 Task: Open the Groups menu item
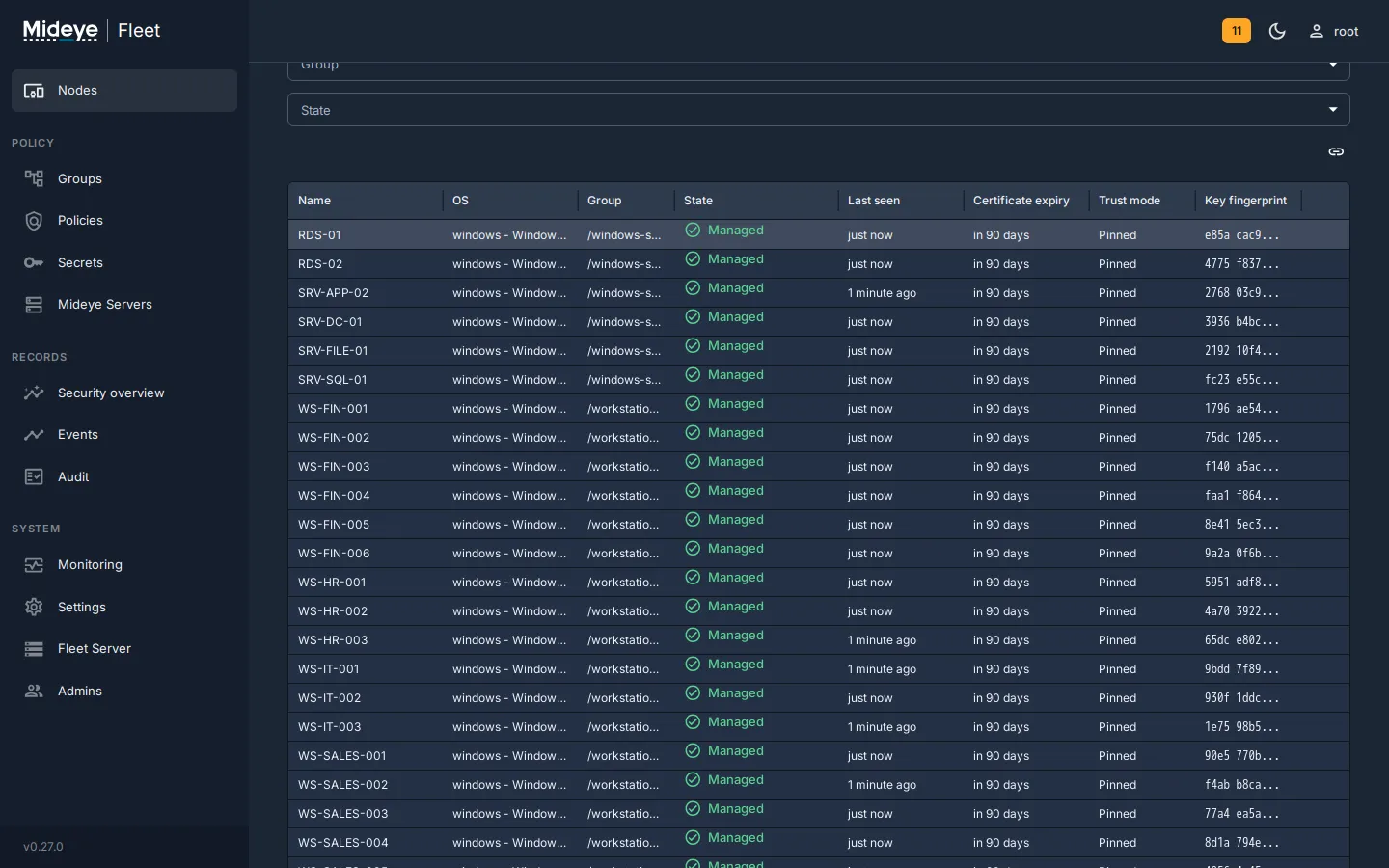124,179
